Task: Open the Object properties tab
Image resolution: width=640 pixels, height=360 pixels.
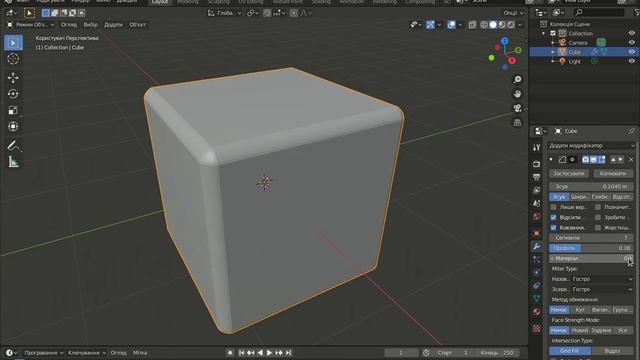Action: pos(536,233)
